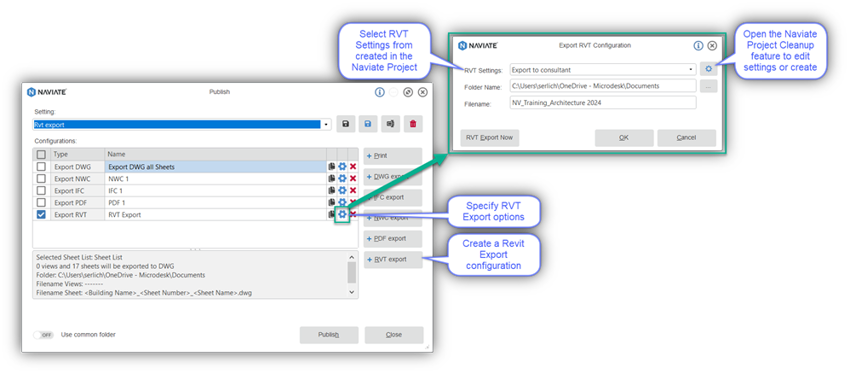The width and height of the screenshot is (850, 373).
Task: Uncheck the Export RVT checkbox
Action: pyautogui.click(x=41, y=215)
